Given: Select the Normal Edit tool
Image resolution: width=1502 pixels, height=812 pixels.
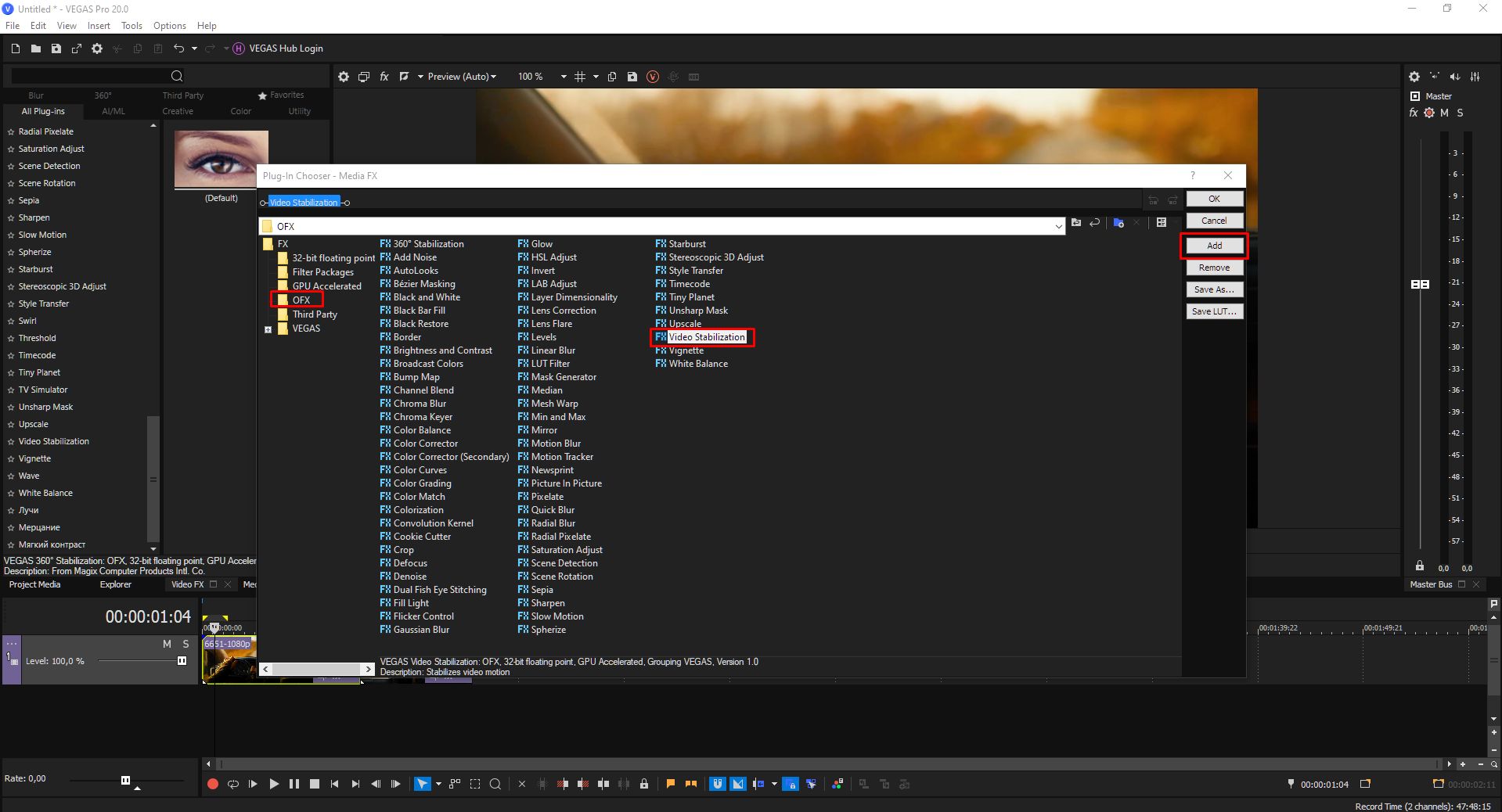Looking at the screenshot, I should coord(422,784).
